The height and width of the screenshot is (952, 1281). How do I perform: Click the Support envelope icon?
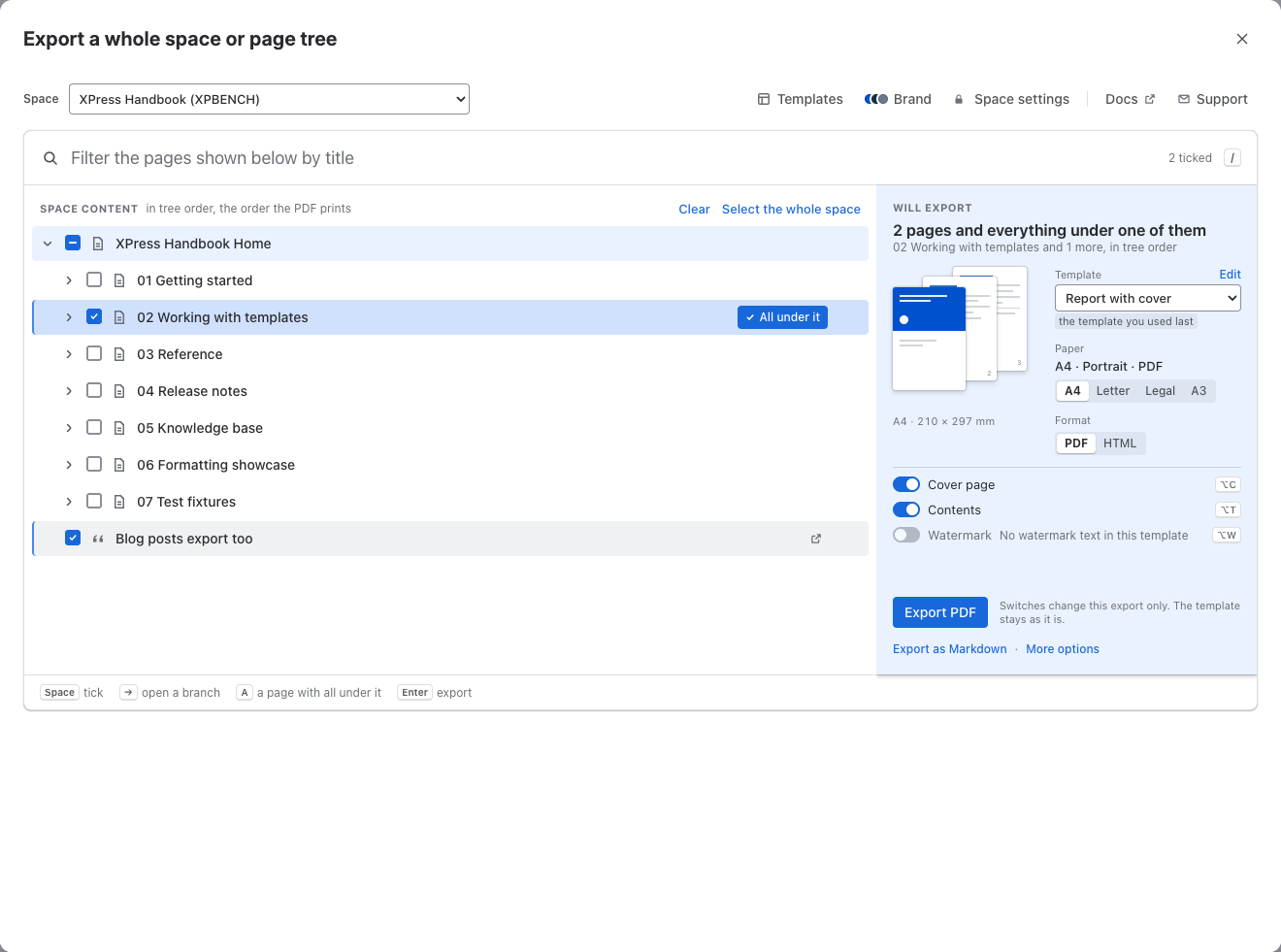(x=1184, y=99)
